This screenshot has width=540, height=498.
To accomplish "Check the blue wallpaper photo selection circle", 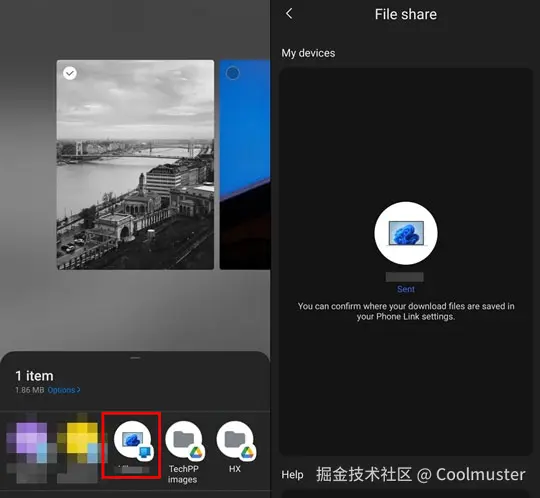I will [x=233, y=73].
